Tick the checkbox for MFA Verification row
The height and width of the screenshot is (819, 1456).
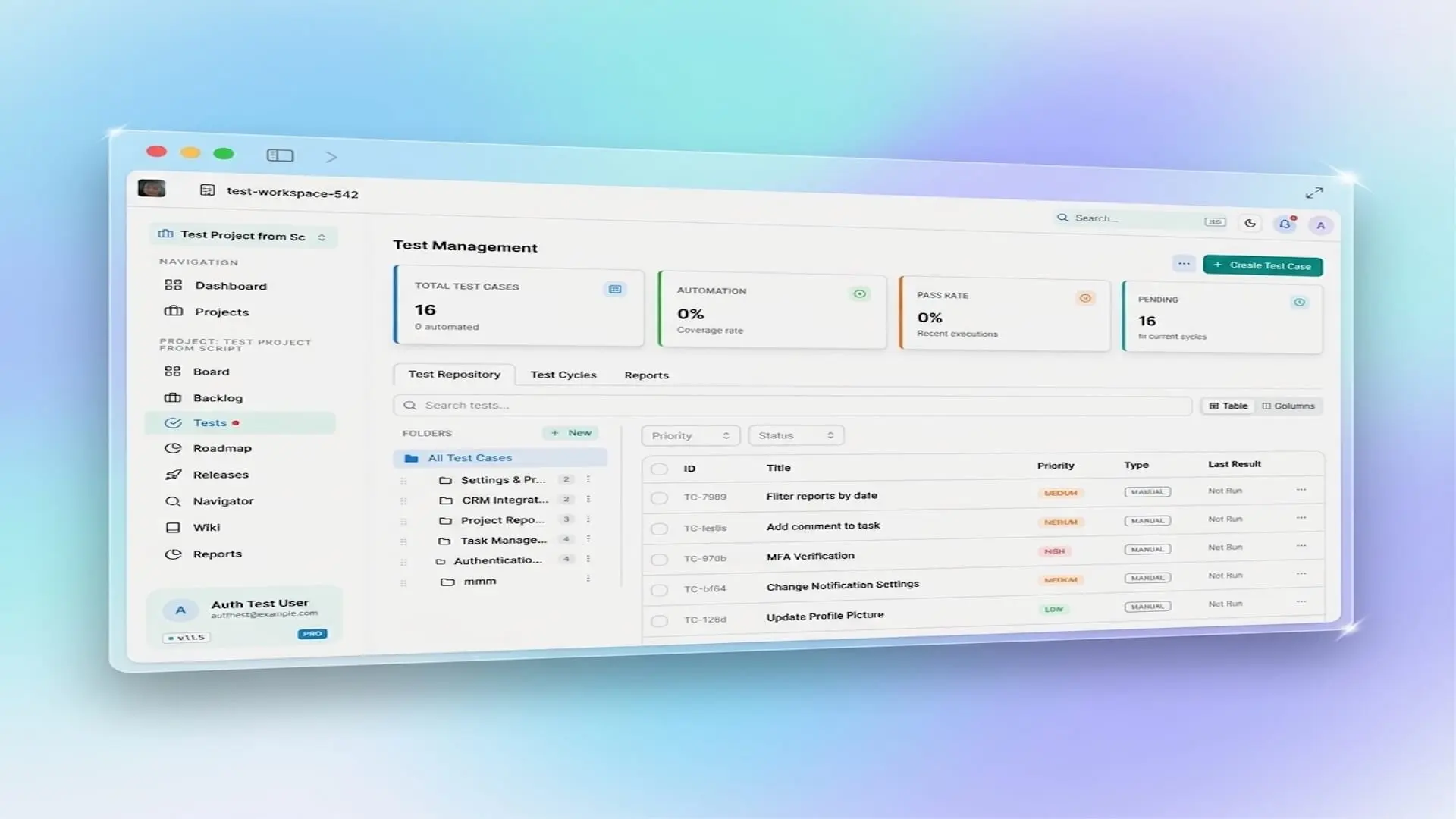click(x=660, y=560)
